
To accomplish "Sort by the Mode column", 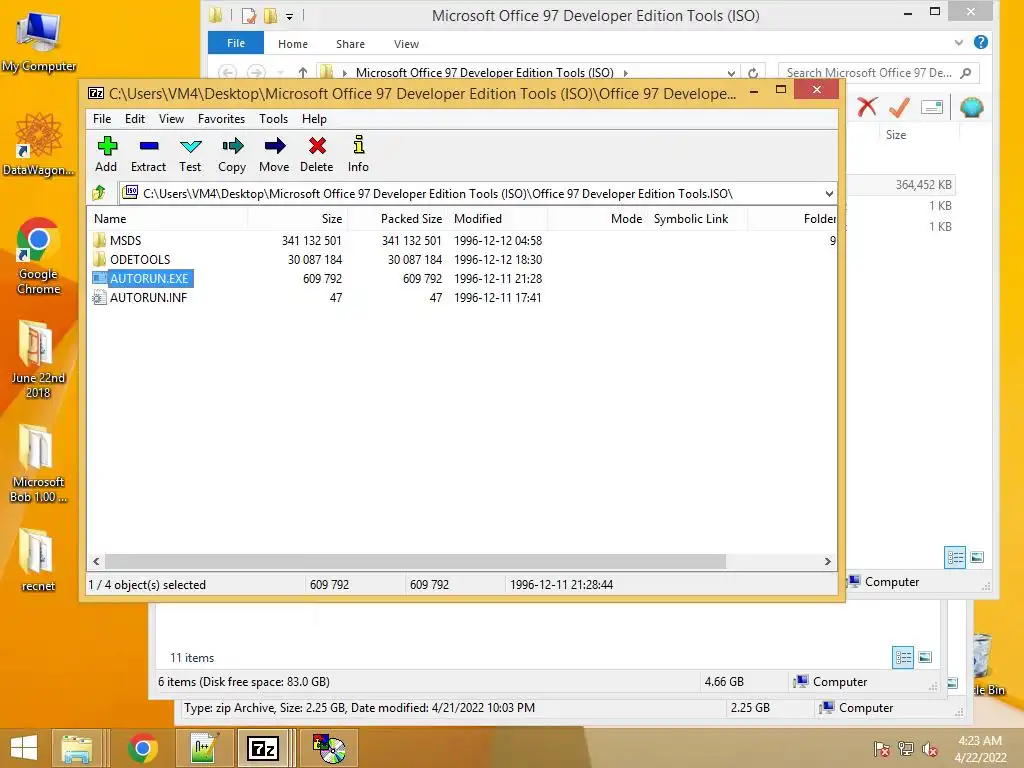I will point(597,219).
